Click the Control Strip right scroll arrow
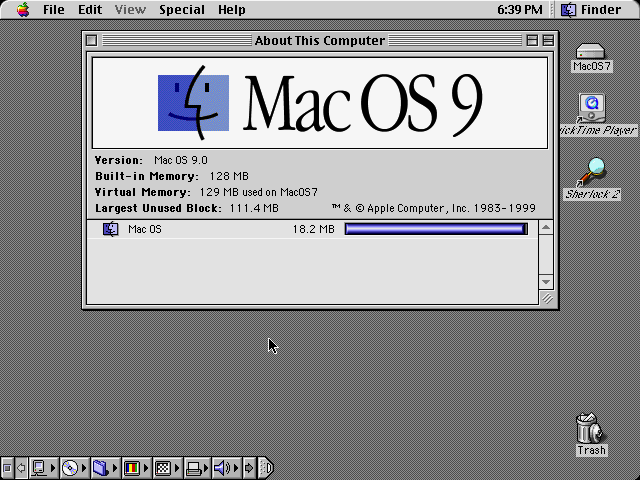The height and width of the screenshot is (480, 640). click(x=249, y=468)
